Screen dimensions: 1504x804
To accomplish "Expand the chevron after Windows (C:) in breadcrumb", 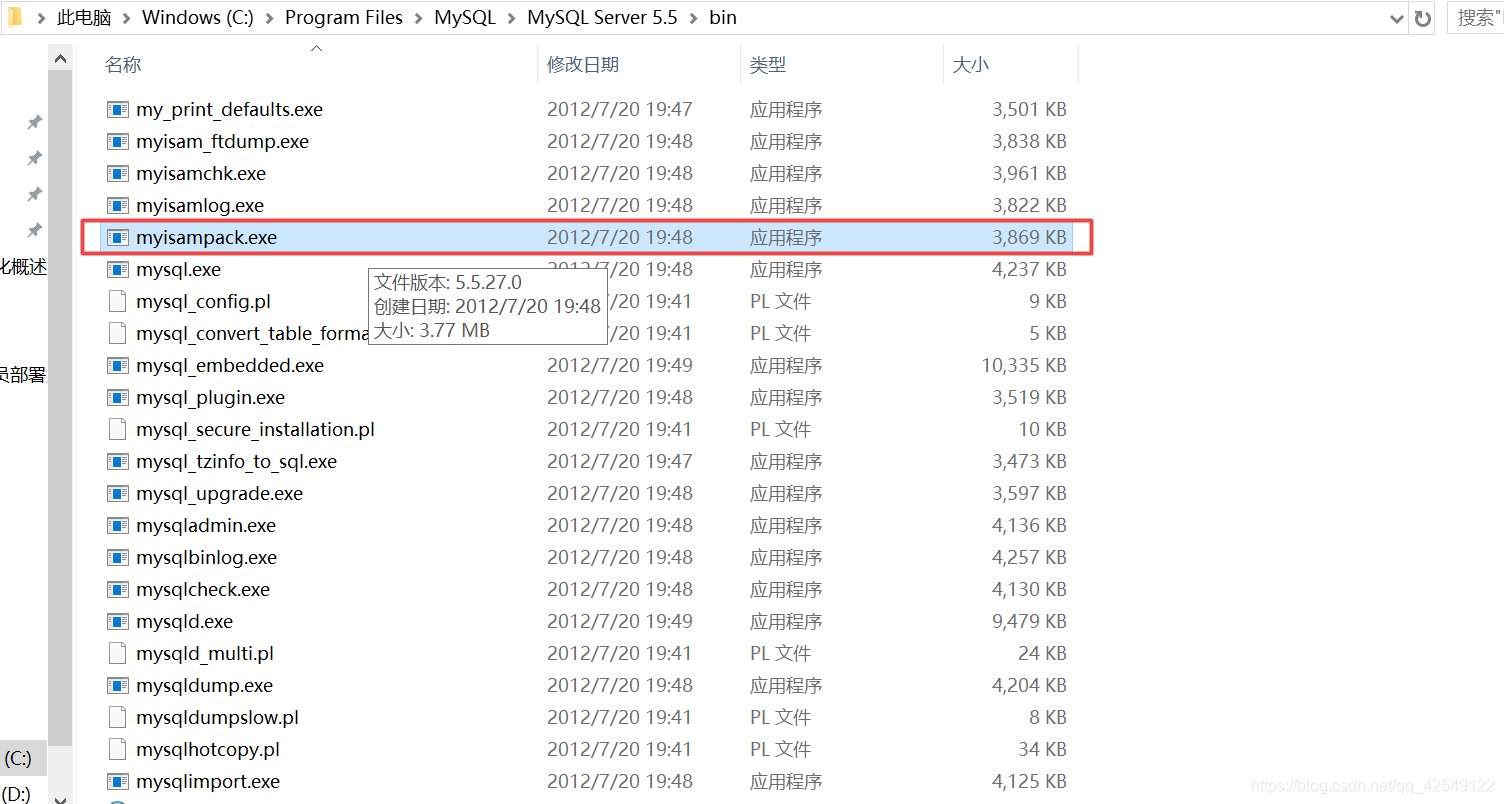I will coord(270,18).
